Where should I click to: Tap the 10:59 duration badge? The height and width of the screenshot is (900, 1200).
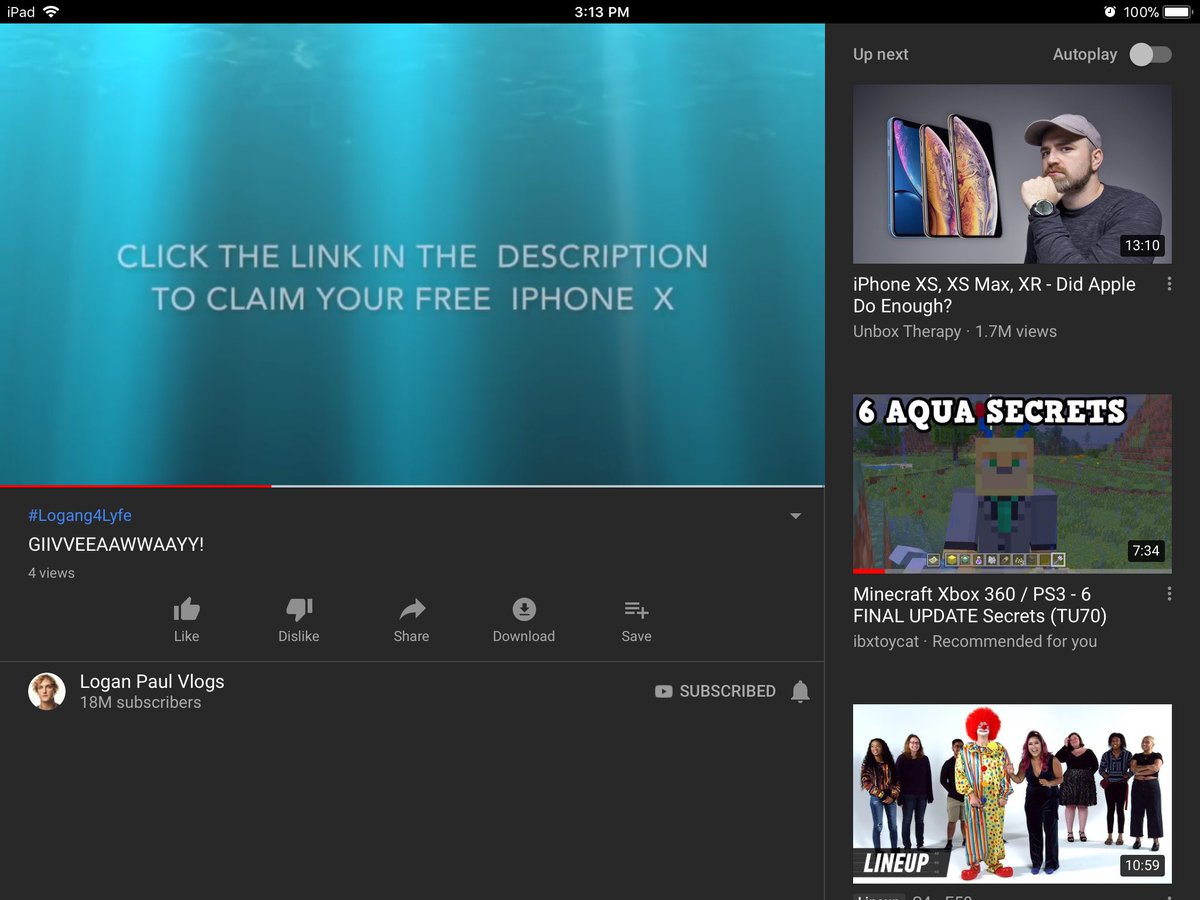tap(1142, 865)
